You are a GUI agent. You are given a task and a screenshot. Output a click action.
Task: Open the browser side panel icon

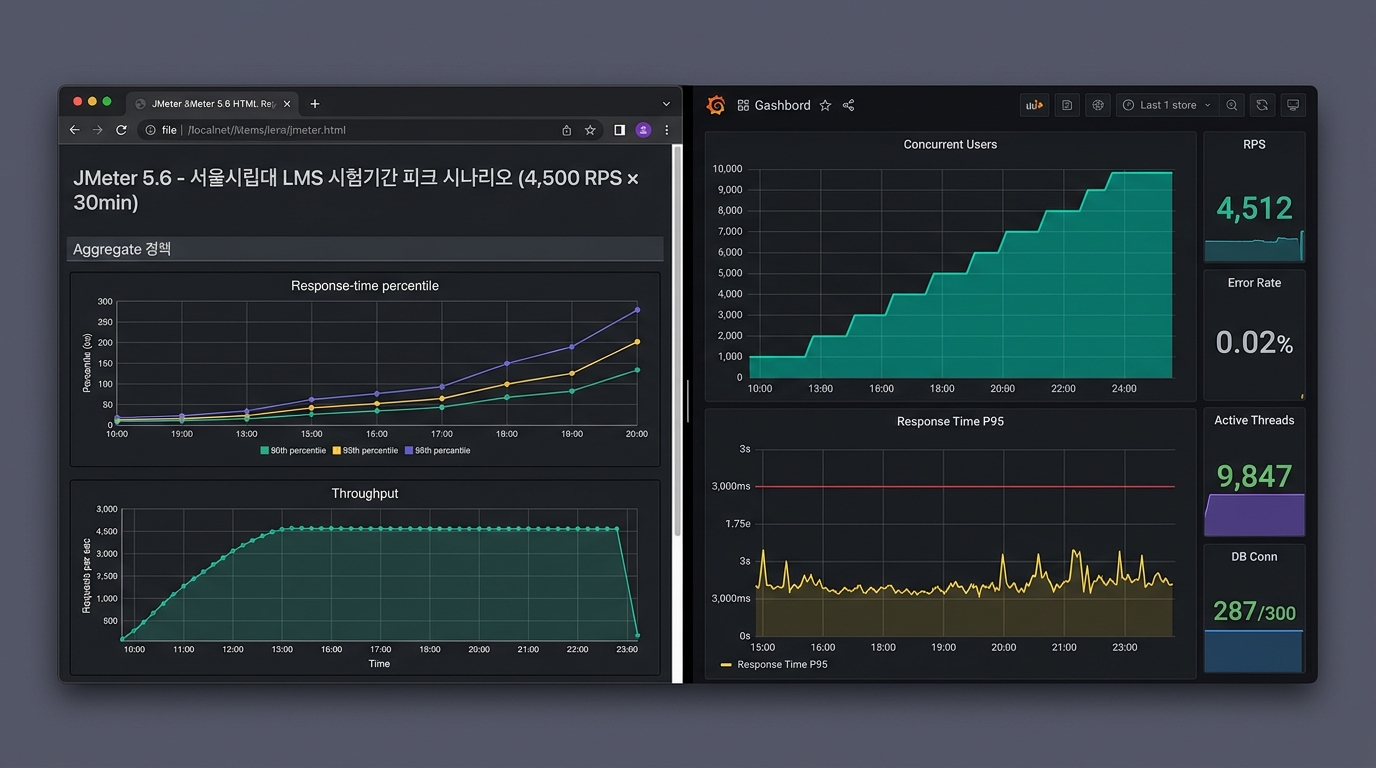point(620,130)
